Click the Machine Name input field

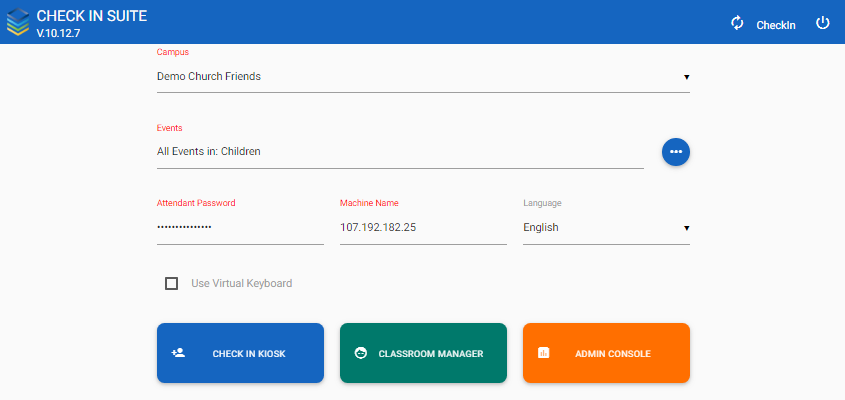[x=423, y=228]
